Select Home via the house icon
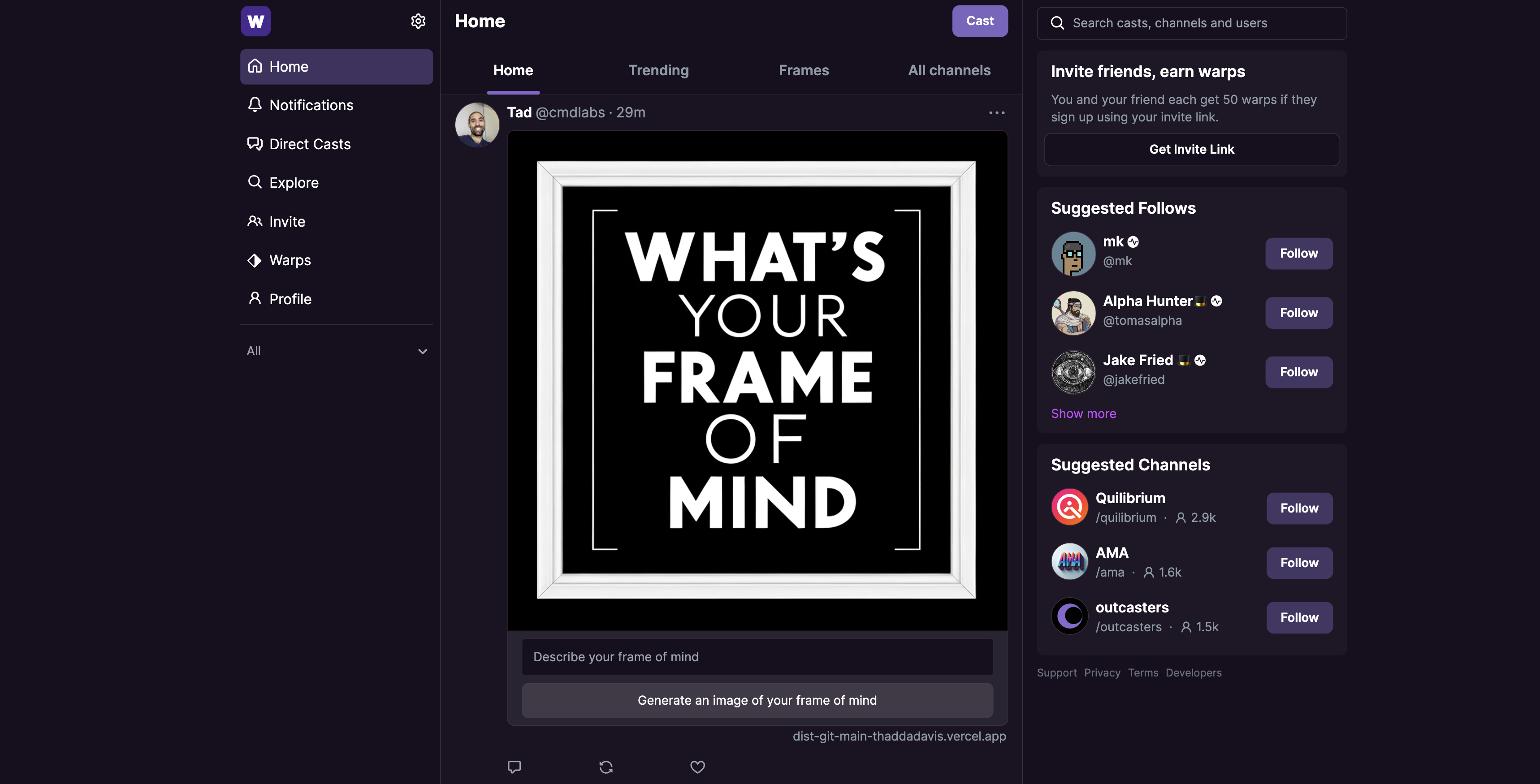Image resolution: width=1540 pixels, height=784 pixels. click(x=255, y=66)
